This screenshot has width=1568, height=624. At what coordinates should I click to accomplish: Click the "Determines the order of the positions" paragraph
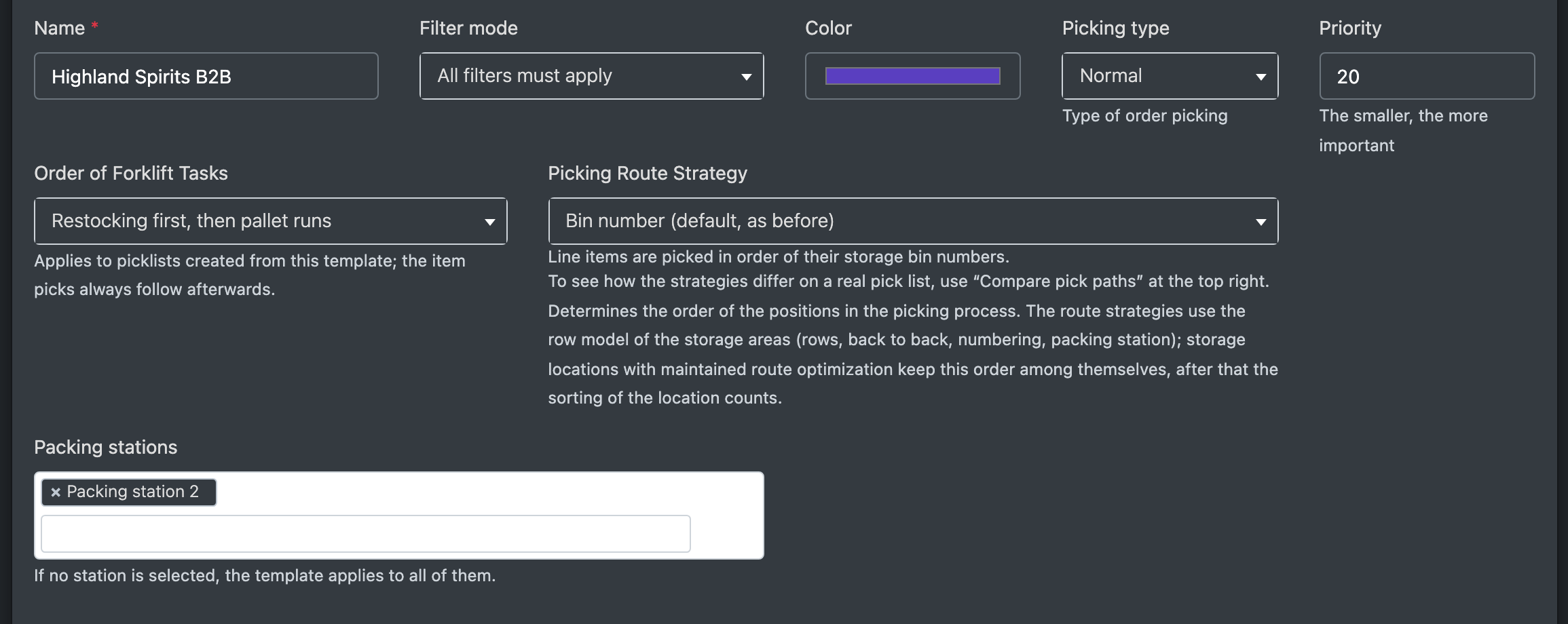click(913, 355)
